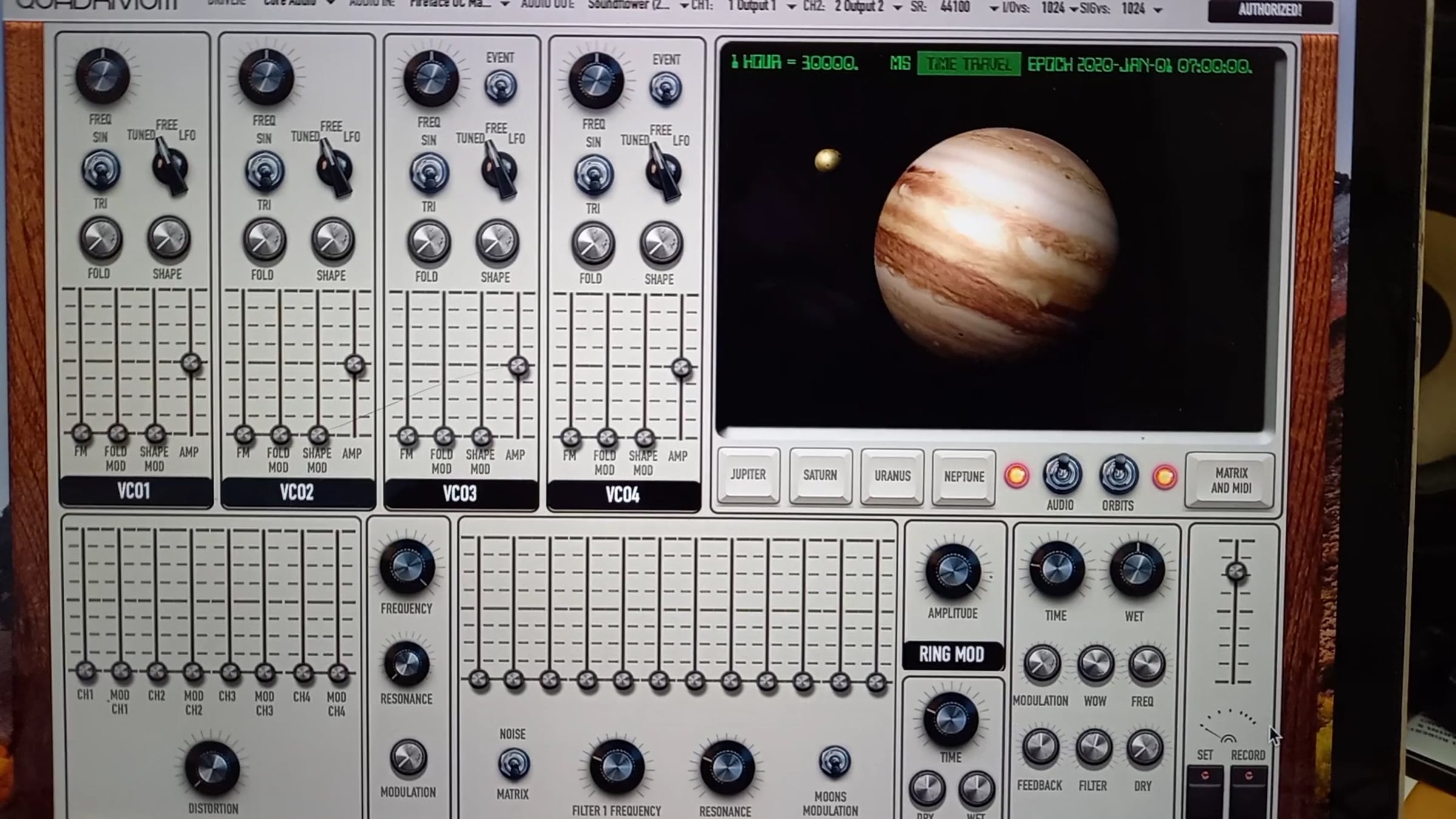Viewport: 1456px width, 819px height.
Task: Click VCO3 Tuned/Free/LFO rotary selector
Action: pos(499,170)
